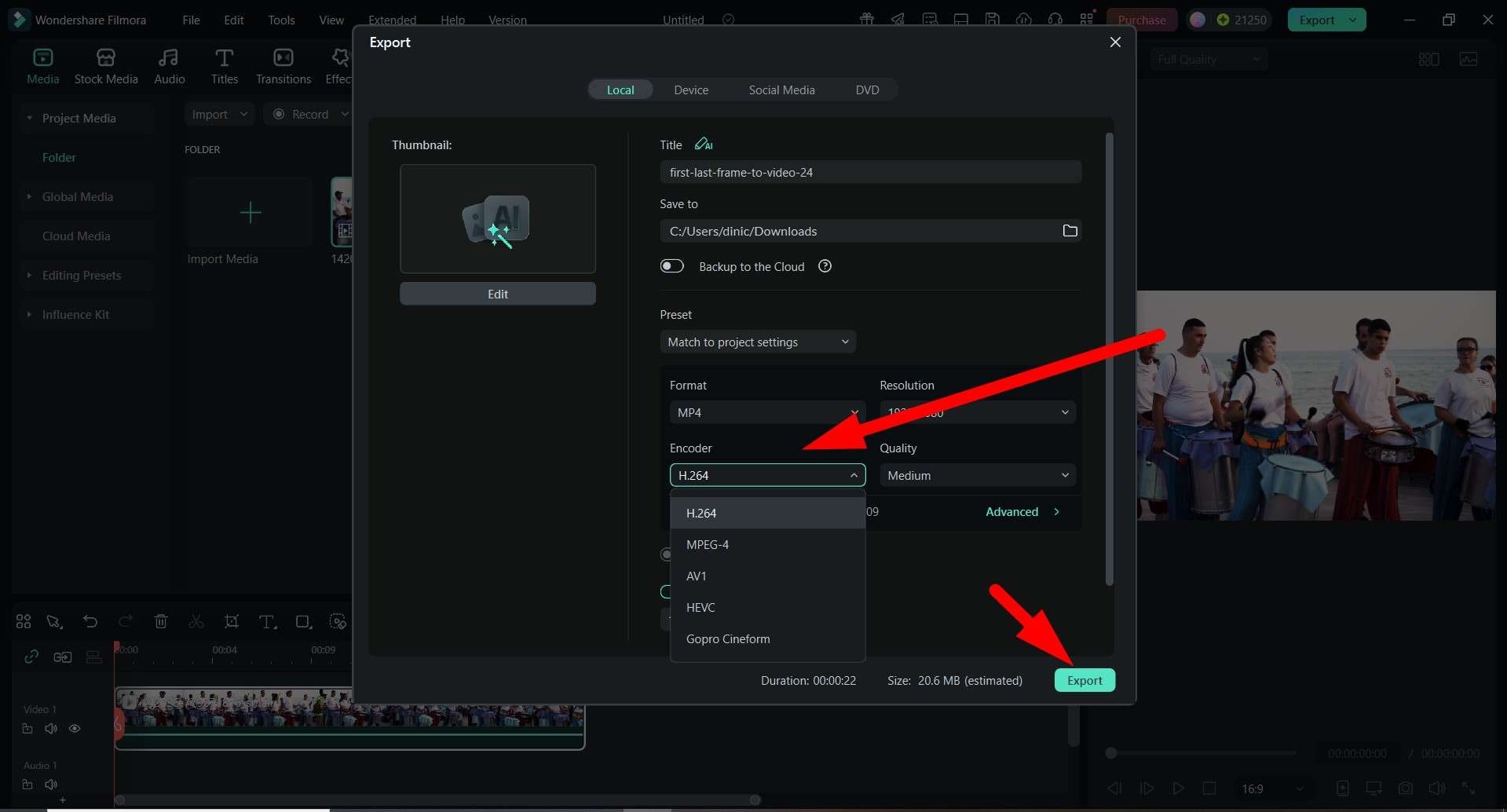Select the crop tool in timeline toolbar

[x=232, y=621]
